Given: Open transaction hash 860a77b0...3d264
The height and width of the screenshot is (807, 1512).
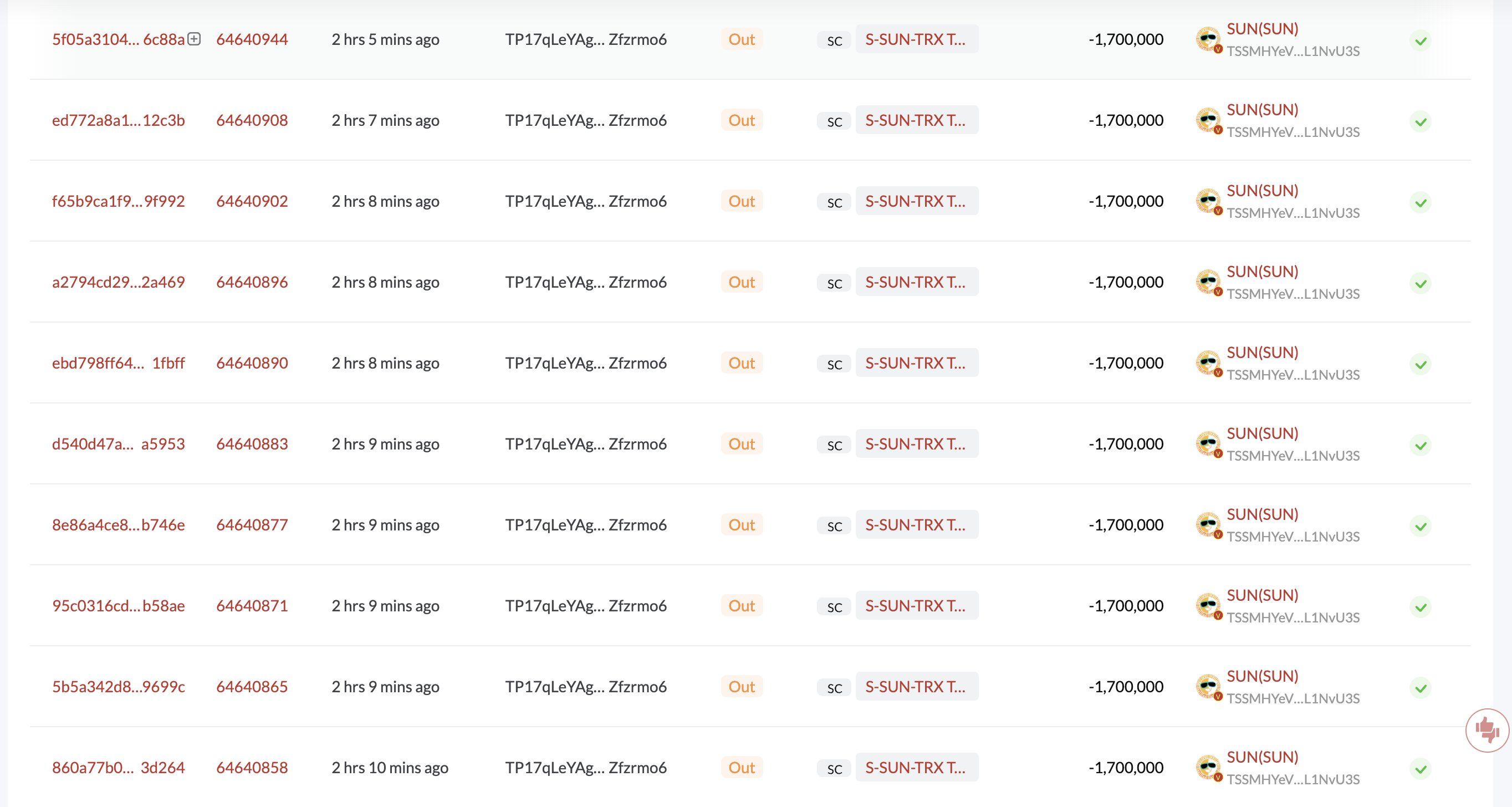Looking at the screenshot, I should 119,768.
